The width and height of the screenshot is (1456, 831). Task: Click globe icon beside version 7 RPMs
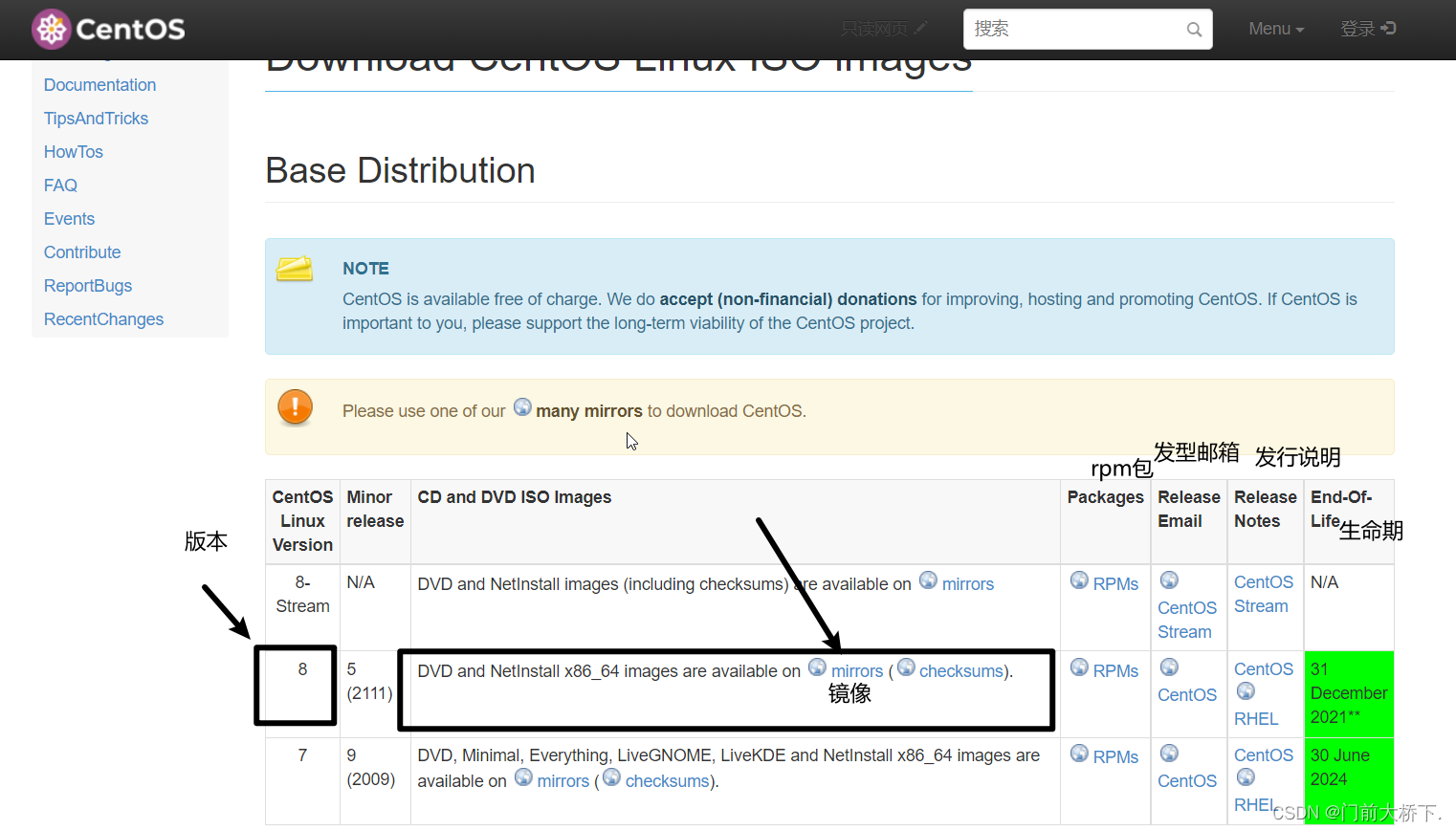point(1079,753)
